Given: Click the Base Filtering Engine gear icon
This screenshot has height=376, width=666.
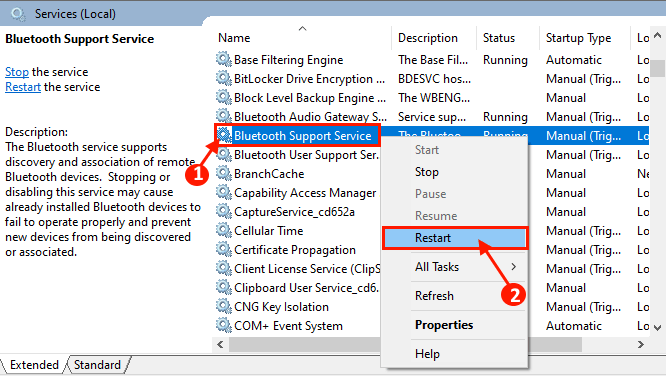Looking at the screenshot, I should click(223, 59).
